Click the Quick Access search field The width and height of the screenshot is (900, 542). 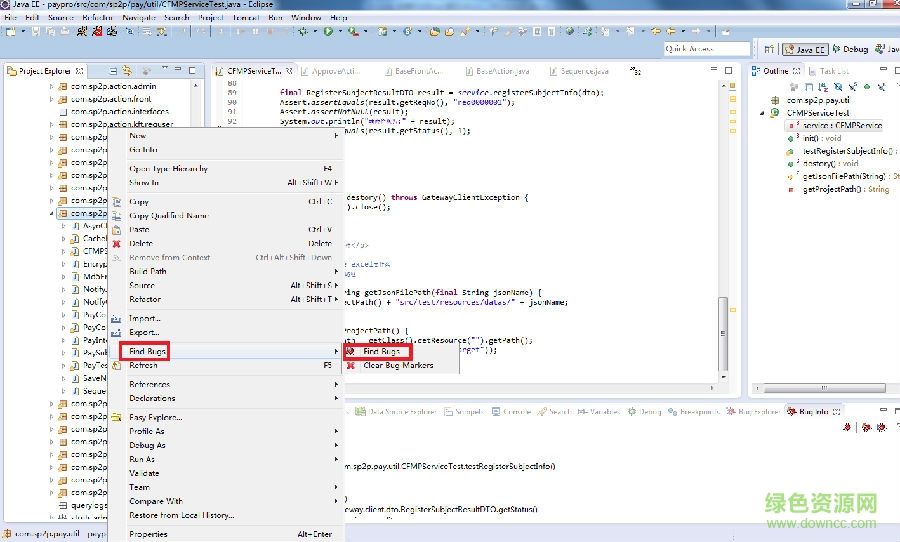[706, 49]
